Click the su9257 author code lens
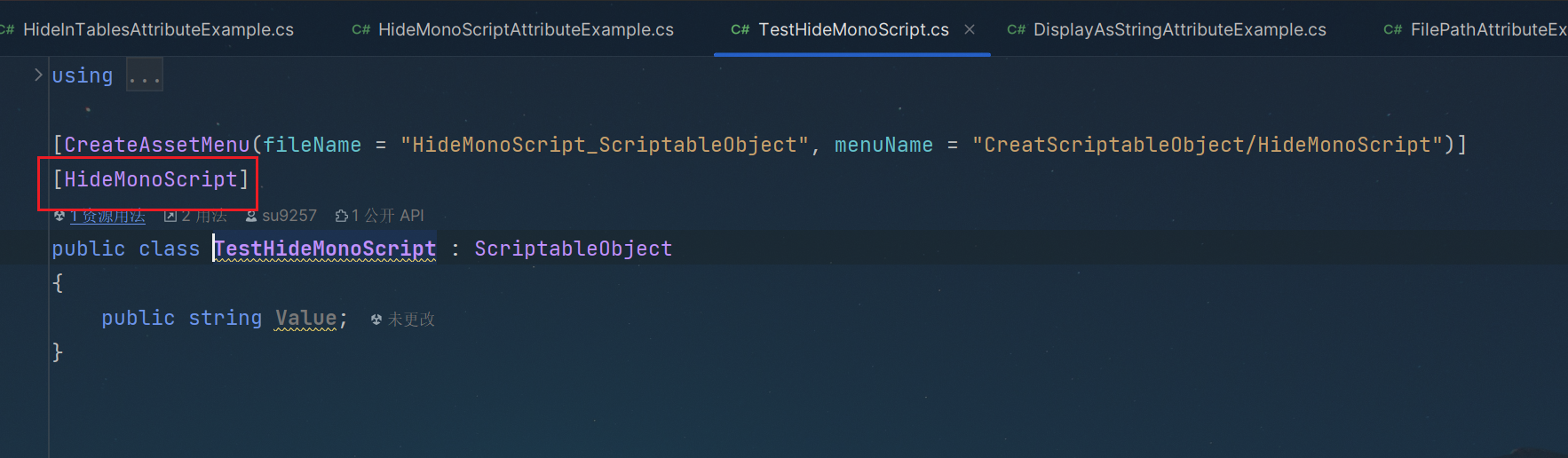 [281, 216]
